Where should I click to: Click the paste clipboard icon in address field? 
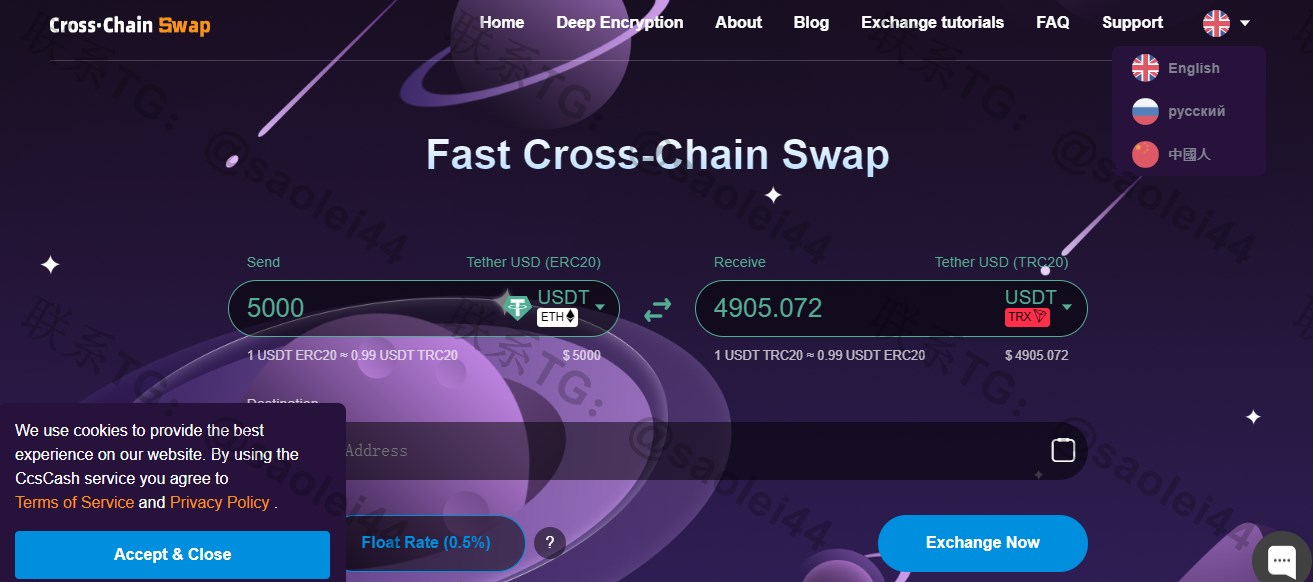tap(1063, 450)
